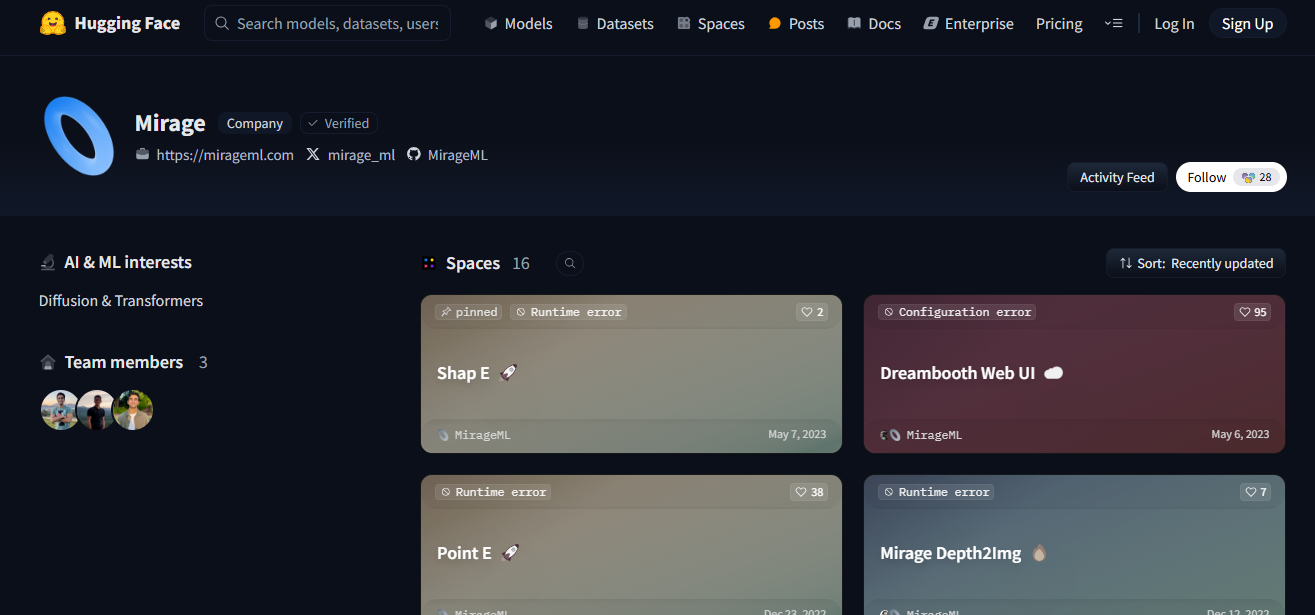Click the Spaces search magnifier icon
The width and height of the screenshot is (1315, 615).
pos(570,263)
